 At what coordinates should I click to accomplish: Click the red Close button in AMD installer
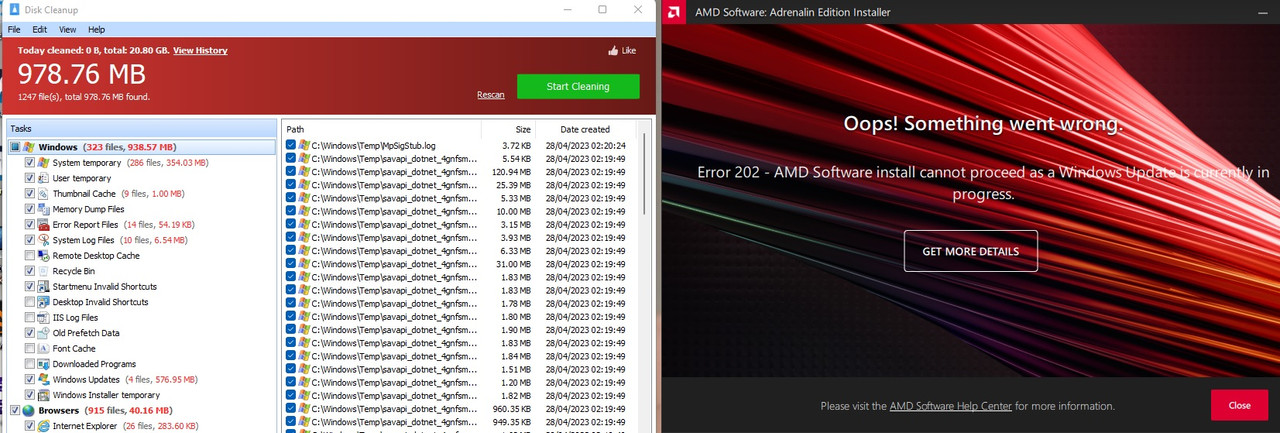pos(1239,405)
